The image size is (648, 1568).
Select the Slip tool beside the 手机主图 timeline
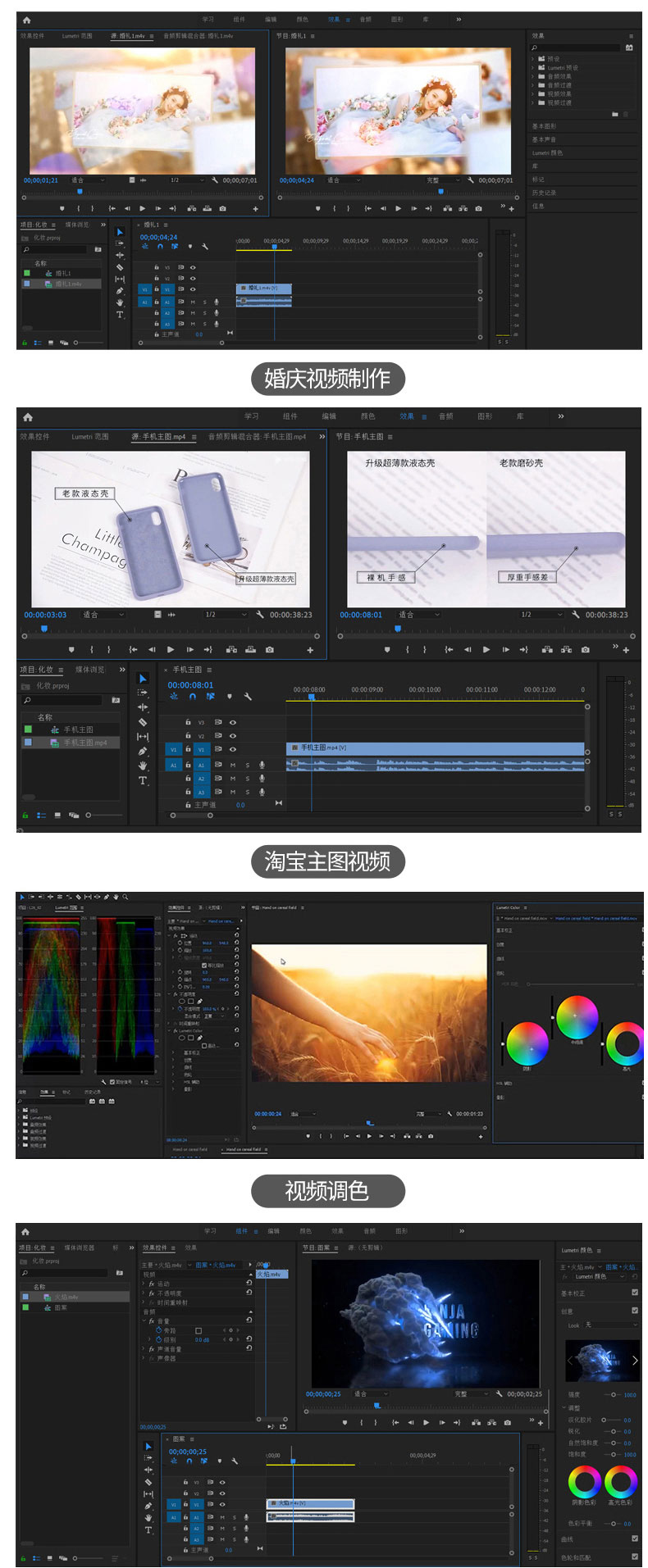tap(143, 737)
